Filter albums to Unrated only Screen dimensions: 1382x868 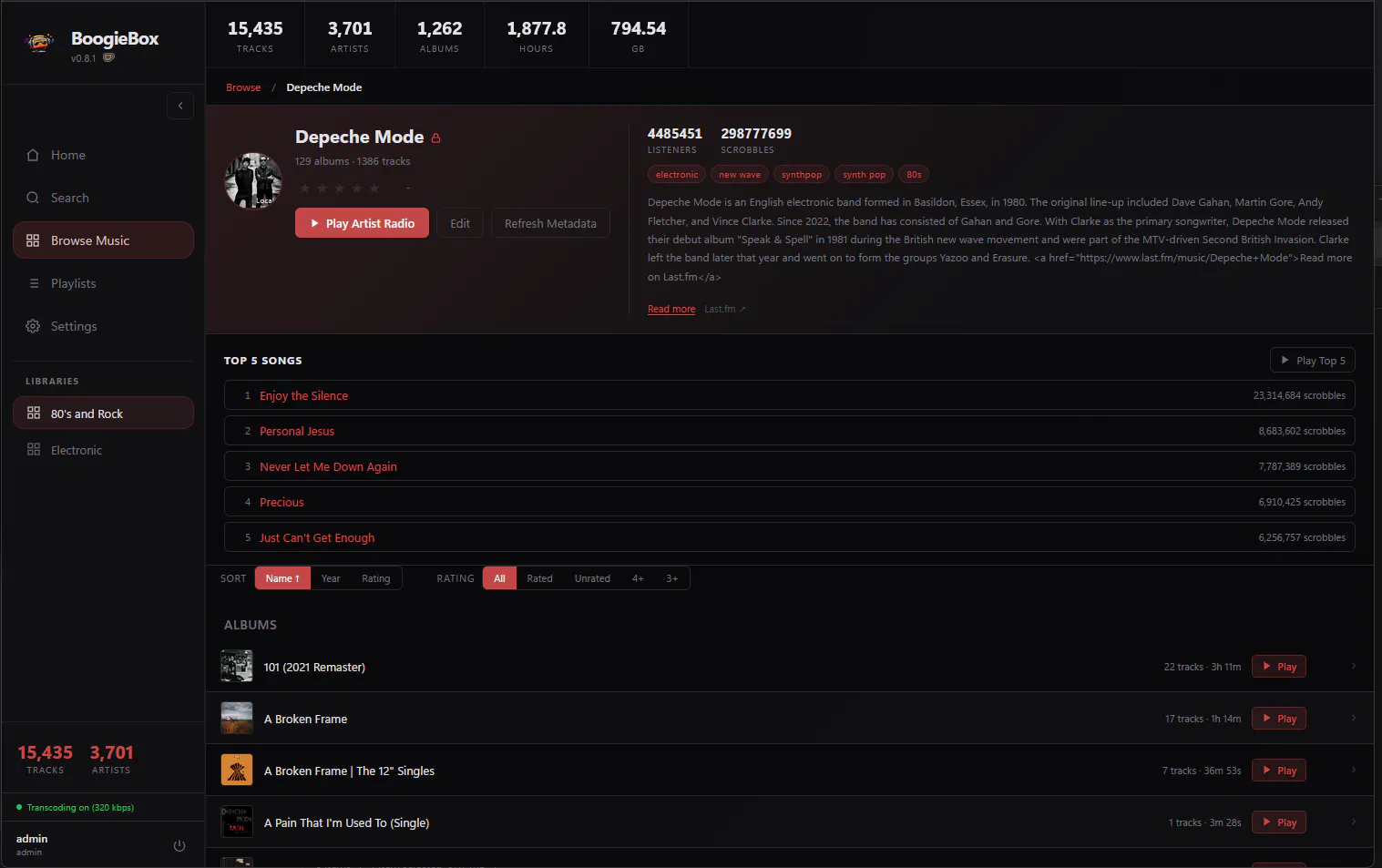coord(592,578)
